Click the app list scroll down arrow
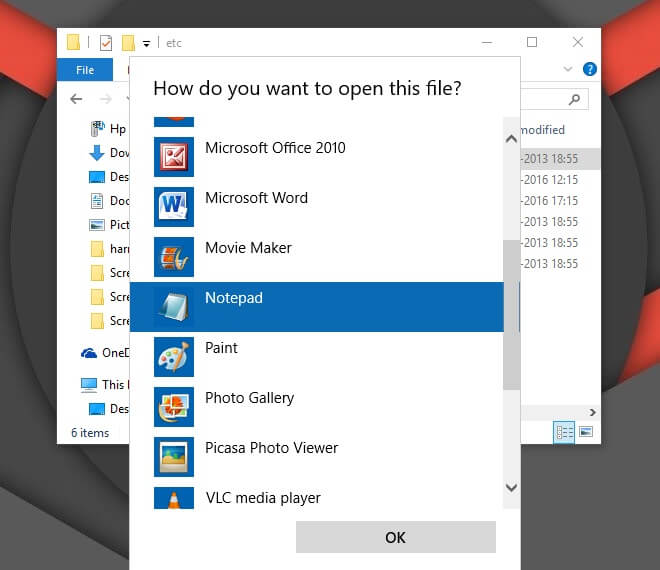 click(x=511, y=488)
